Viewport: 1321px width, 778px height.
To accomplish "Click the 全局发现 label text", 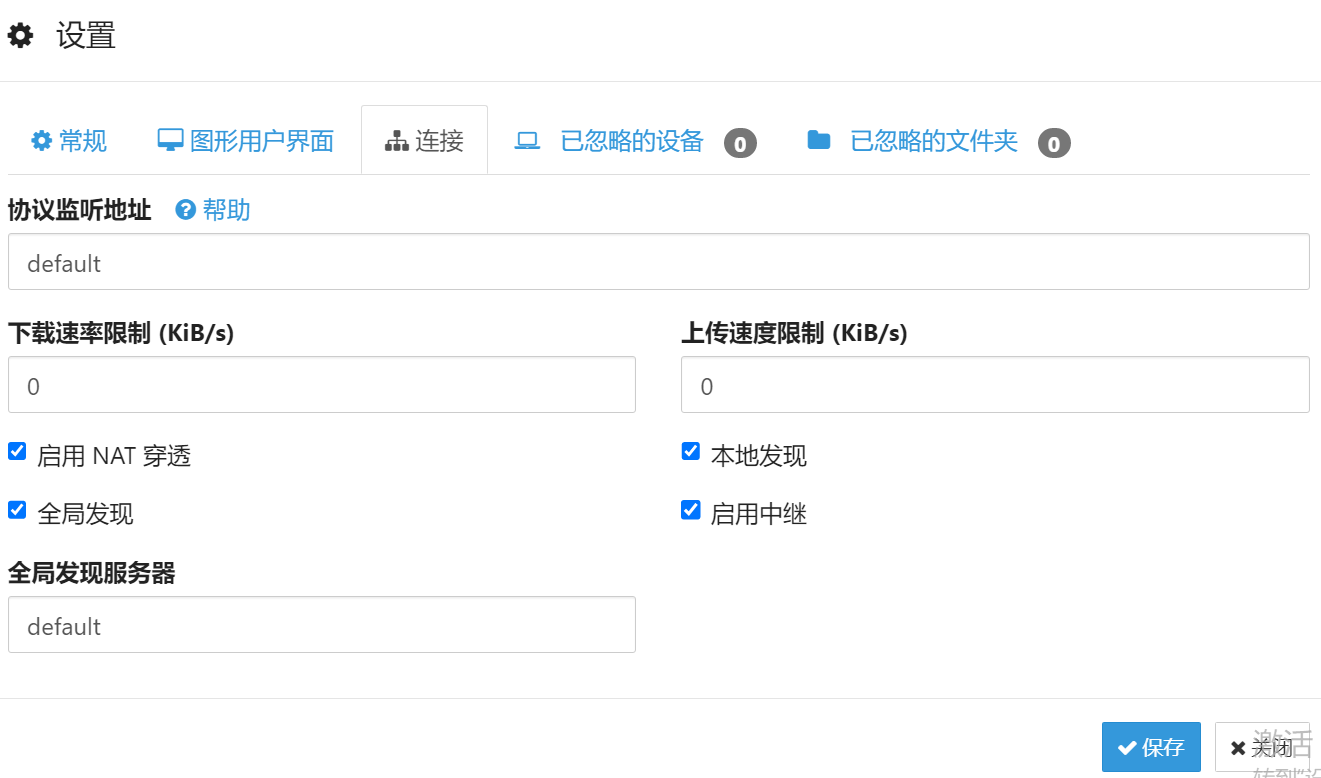I will coord(85,514).
